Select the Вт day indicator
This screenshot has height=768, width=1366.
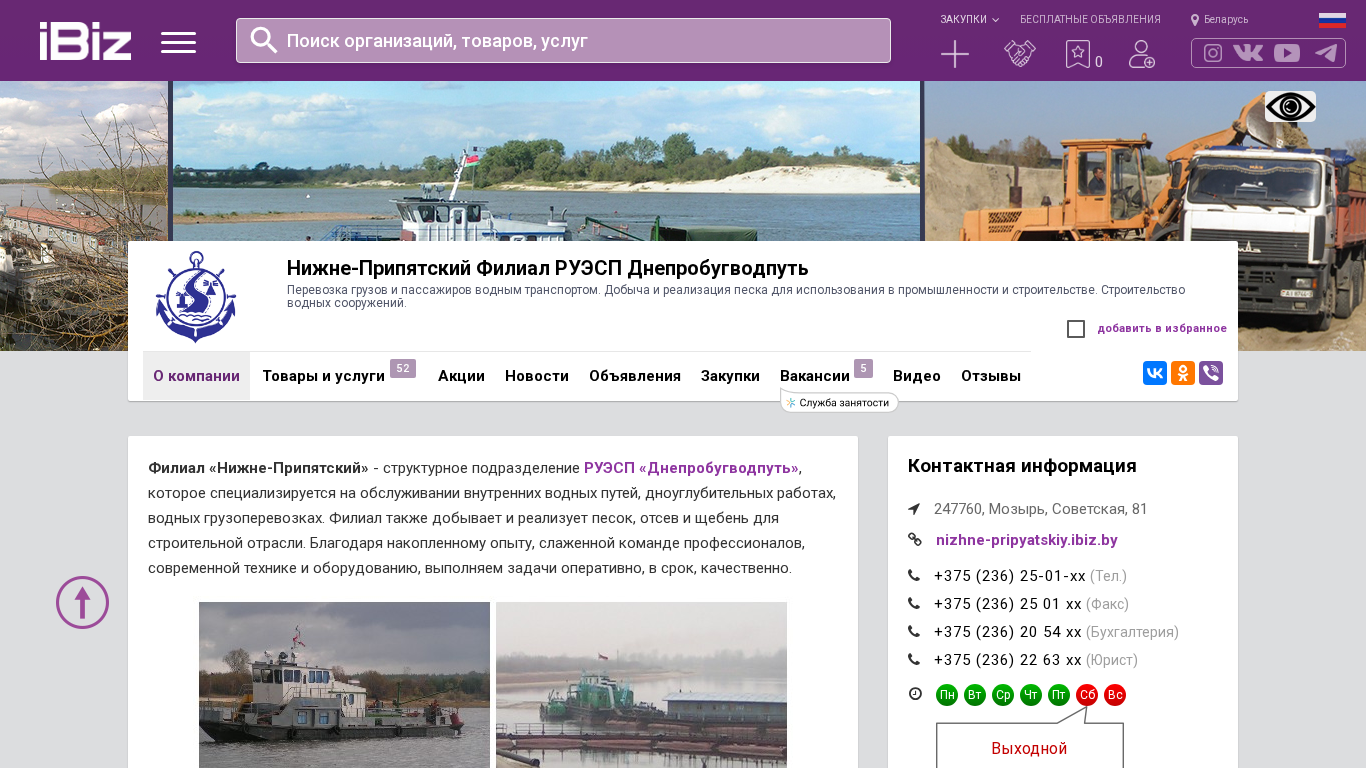pyautogui.click(x=975, y=695)
